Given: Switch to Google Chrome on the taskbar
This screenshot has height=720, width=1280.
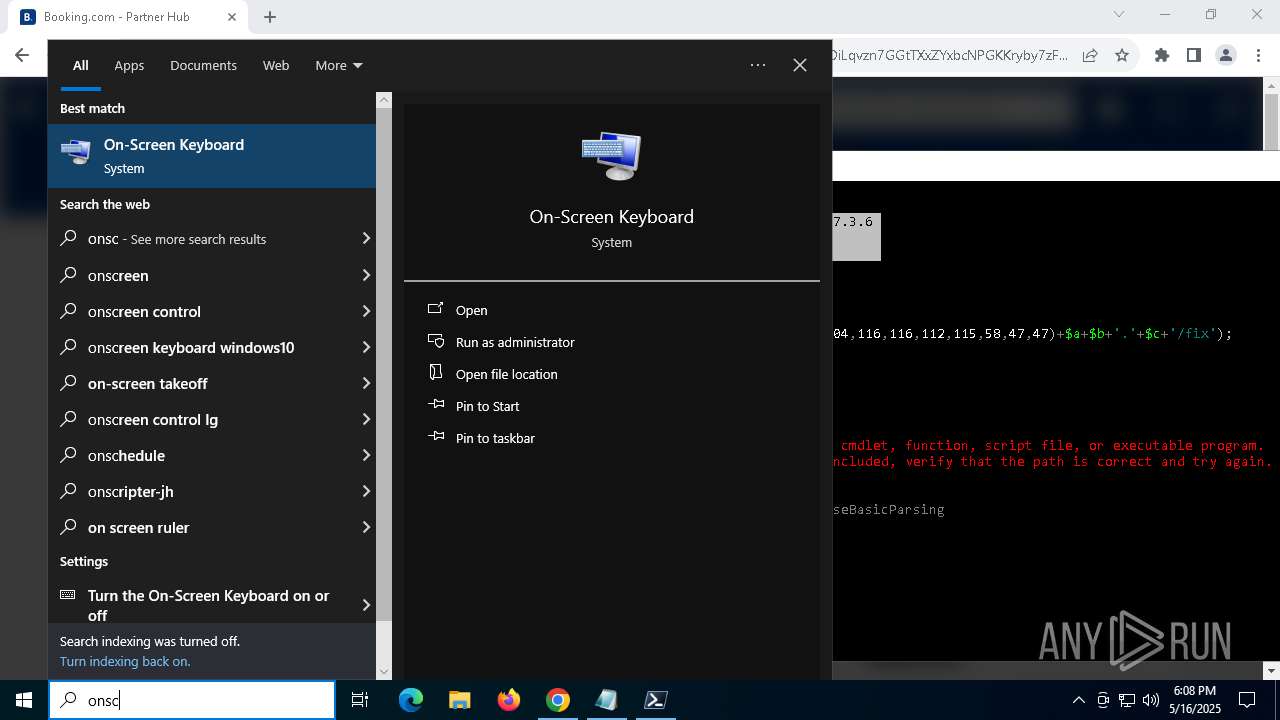Looking at the screenshot, I should pyautogui.click(x=558, y=700).
